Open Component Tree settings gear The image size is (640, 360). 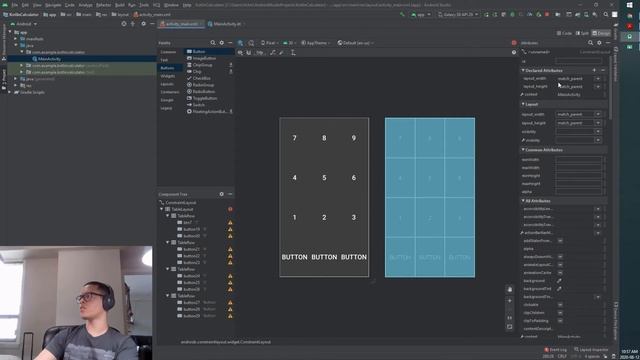(222, 194)
